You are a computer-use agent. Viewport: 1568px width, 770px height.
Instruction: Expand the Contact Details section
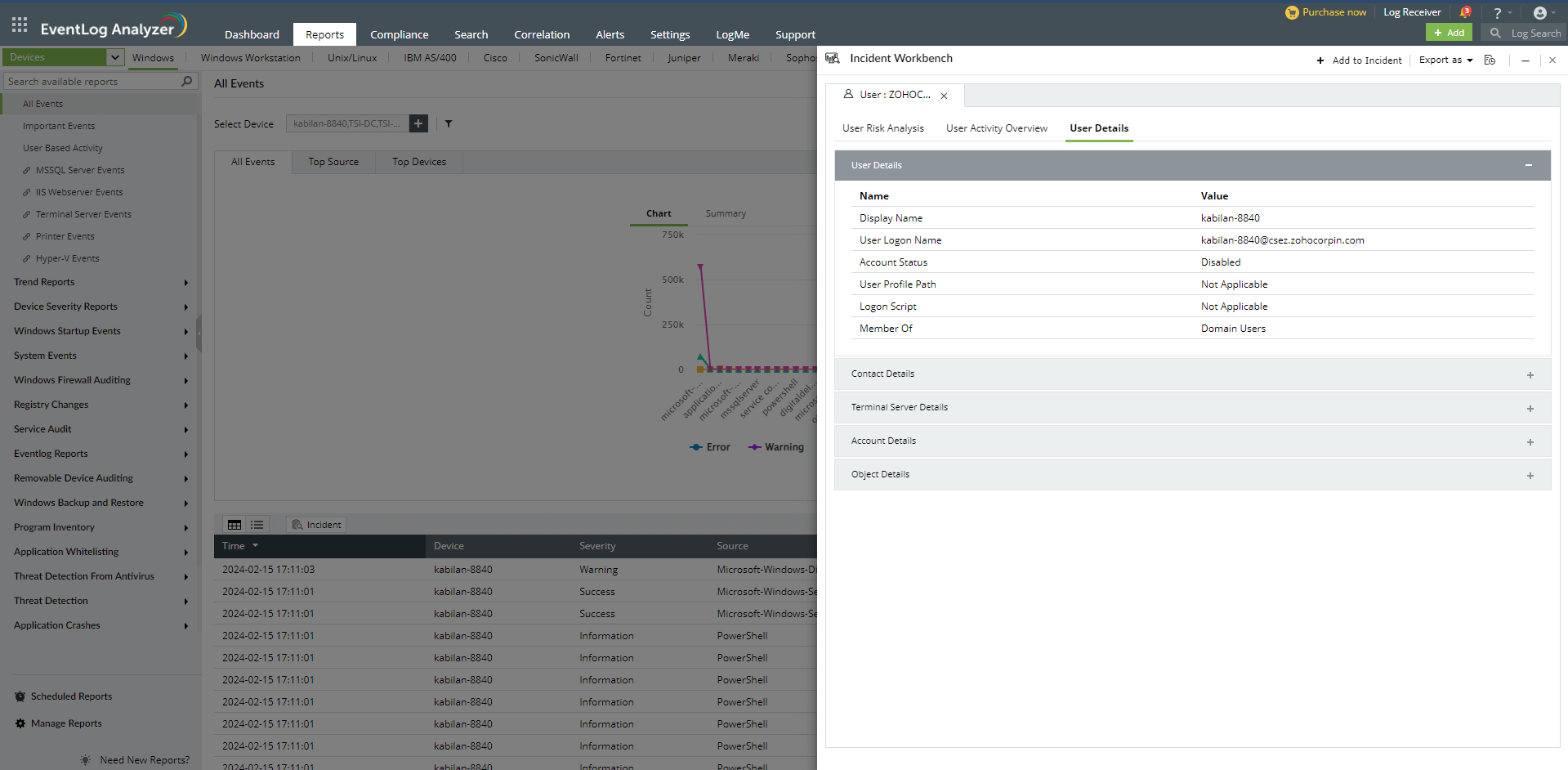coord(1530,375)
